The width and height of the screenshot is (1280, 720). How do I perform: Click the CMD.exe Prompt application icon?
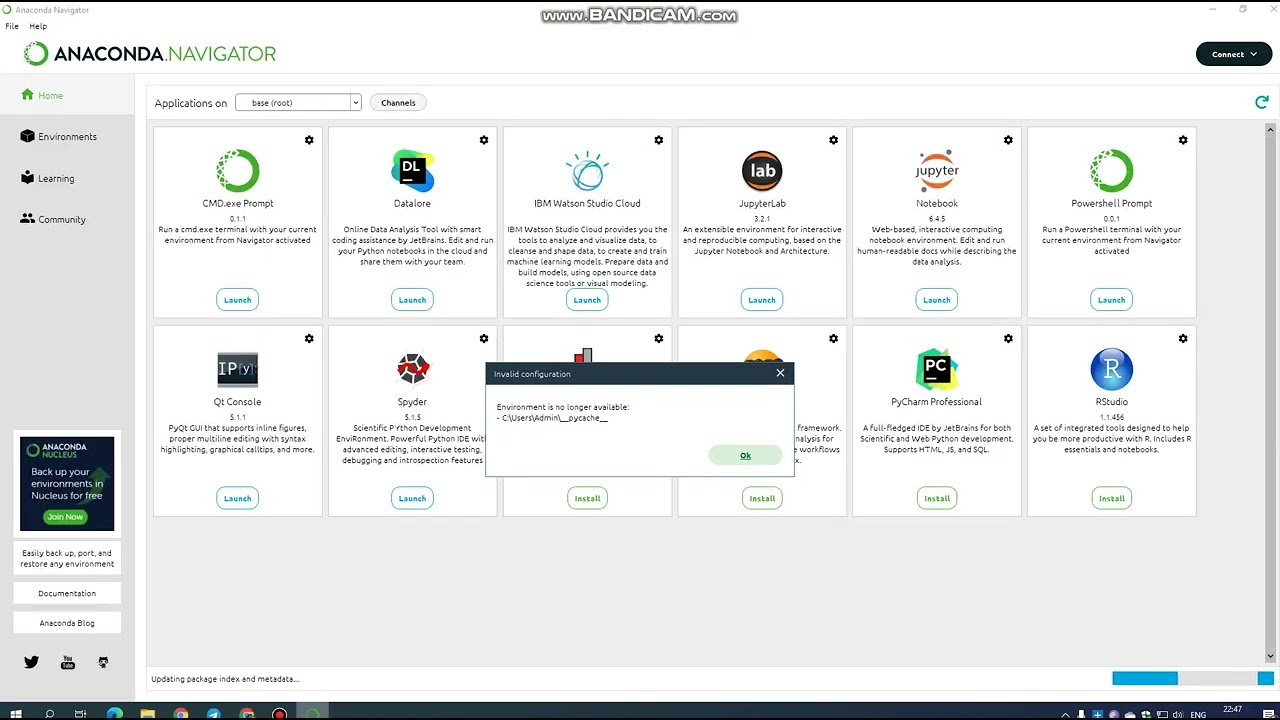coord(238,171)
